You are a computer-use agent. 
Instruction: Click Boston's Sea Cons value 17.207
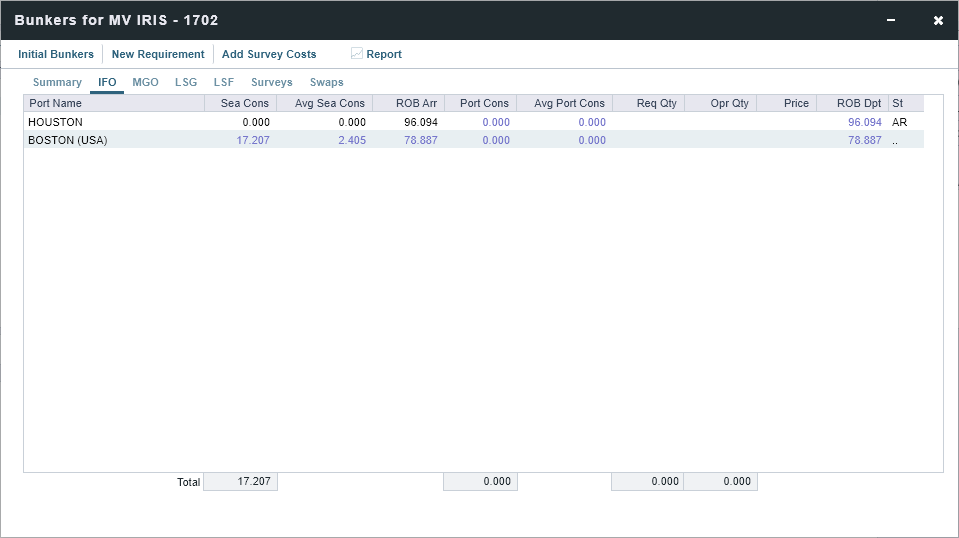click(x=253, y=140)
